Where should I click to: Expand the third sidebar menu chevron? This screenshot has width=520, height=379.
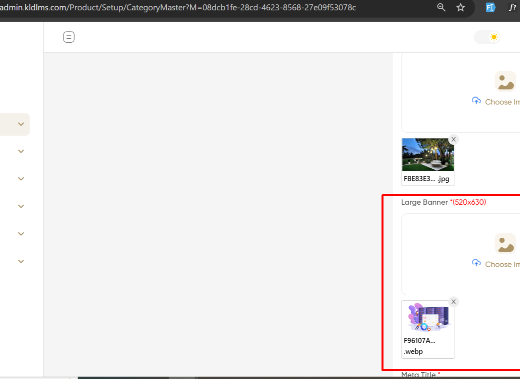pos(21,179)
